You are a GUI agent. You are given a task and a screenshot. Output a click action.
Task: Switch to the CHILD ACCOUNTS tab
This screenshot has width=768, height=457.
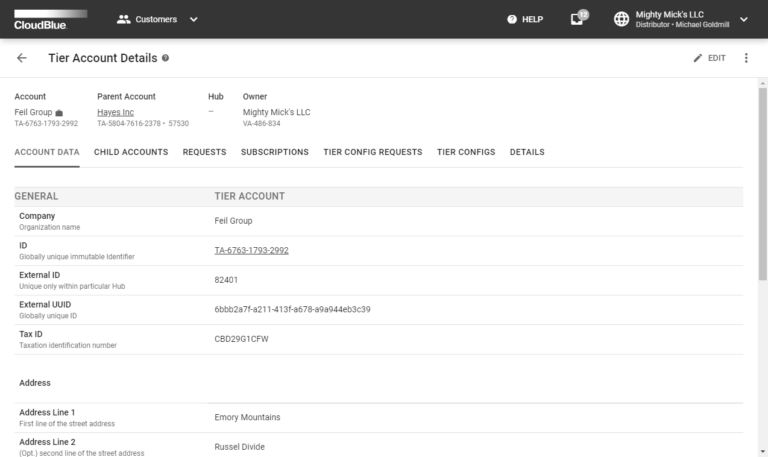(131, 152)
